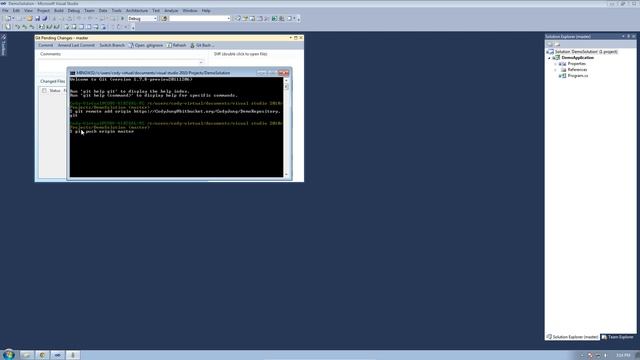Image resolution: width=640 pixels, height=360 pixels.
Task: Switch to the Solution Explorer (master) tab
Action: pyautogui.click(x=572, y=337)
